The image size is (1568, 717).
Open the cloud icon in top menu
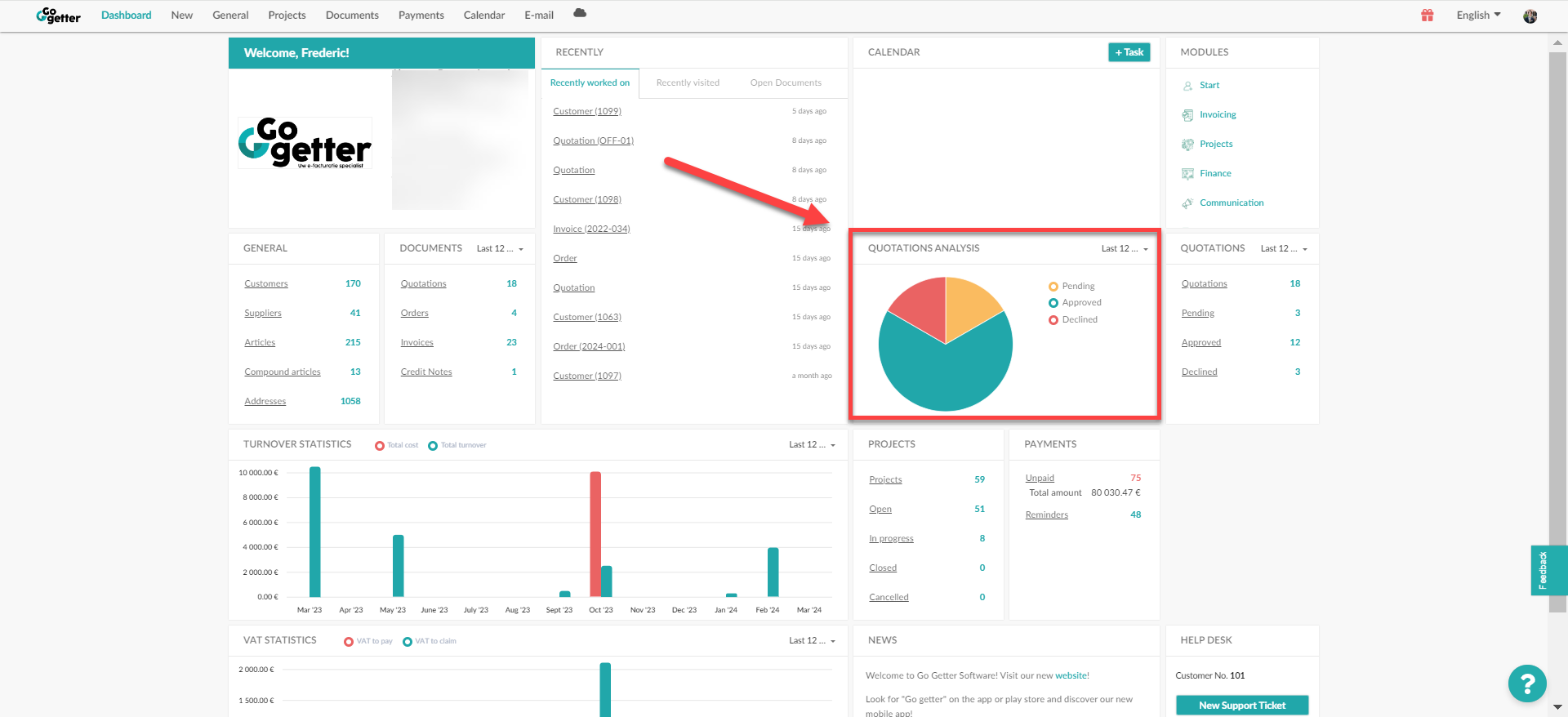[580, 13]
